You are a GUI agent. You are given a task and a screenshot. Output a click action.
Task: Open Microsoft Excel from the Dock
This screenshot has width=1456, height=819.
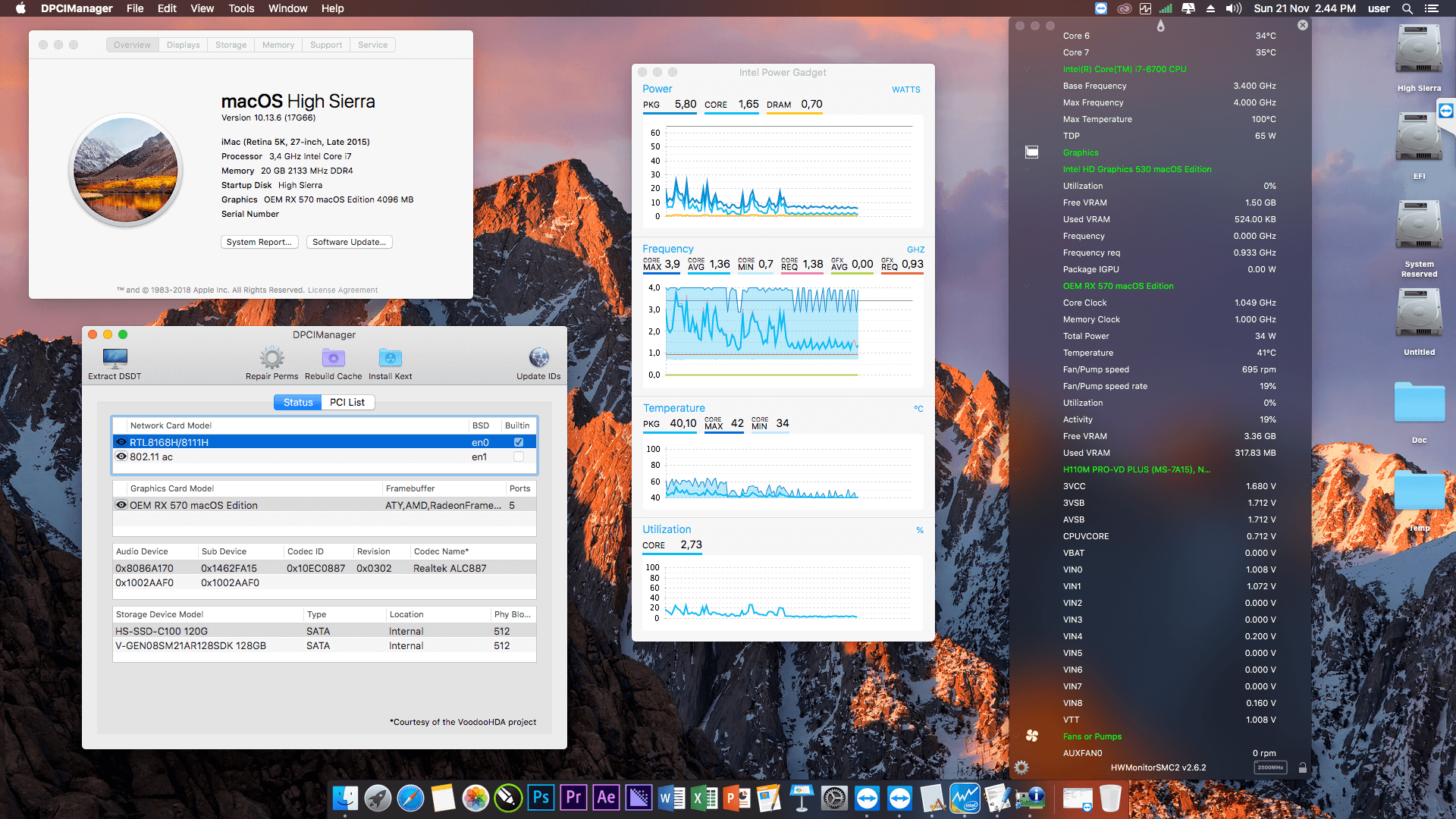(704, 798)
